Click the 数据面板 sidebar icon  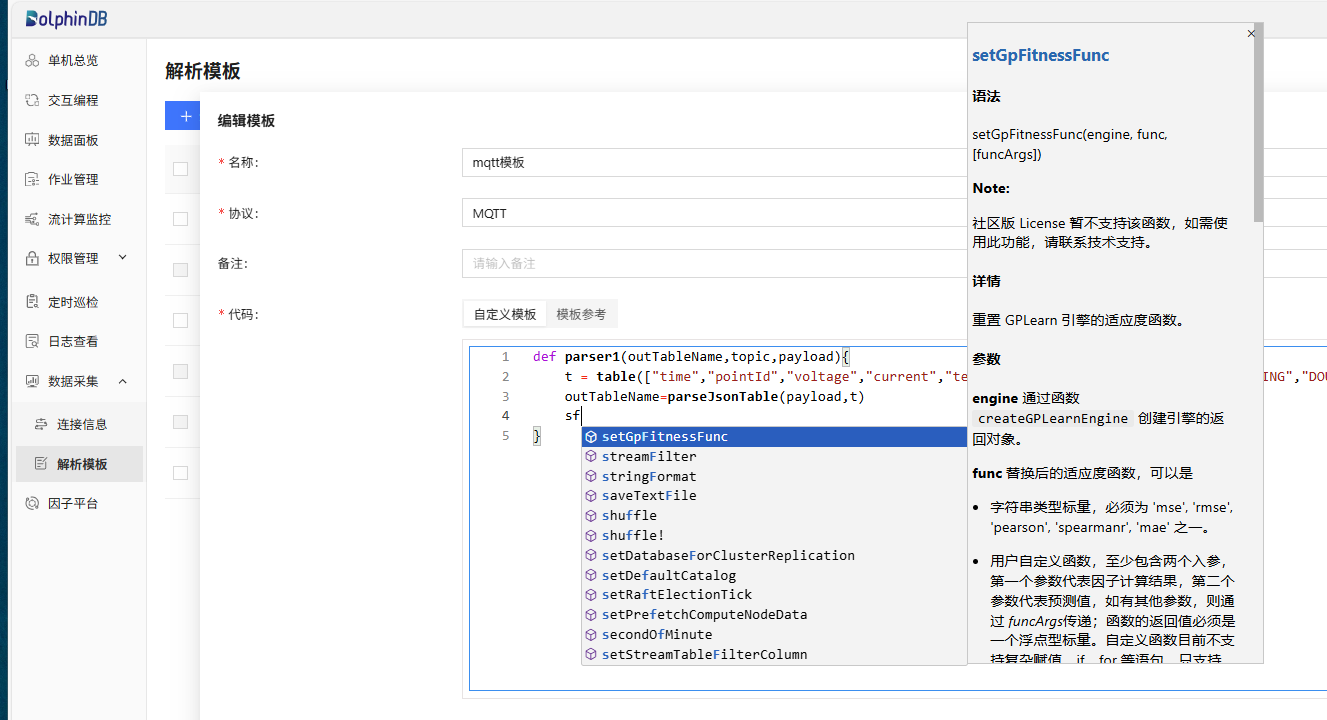click(x=32, y=140)
